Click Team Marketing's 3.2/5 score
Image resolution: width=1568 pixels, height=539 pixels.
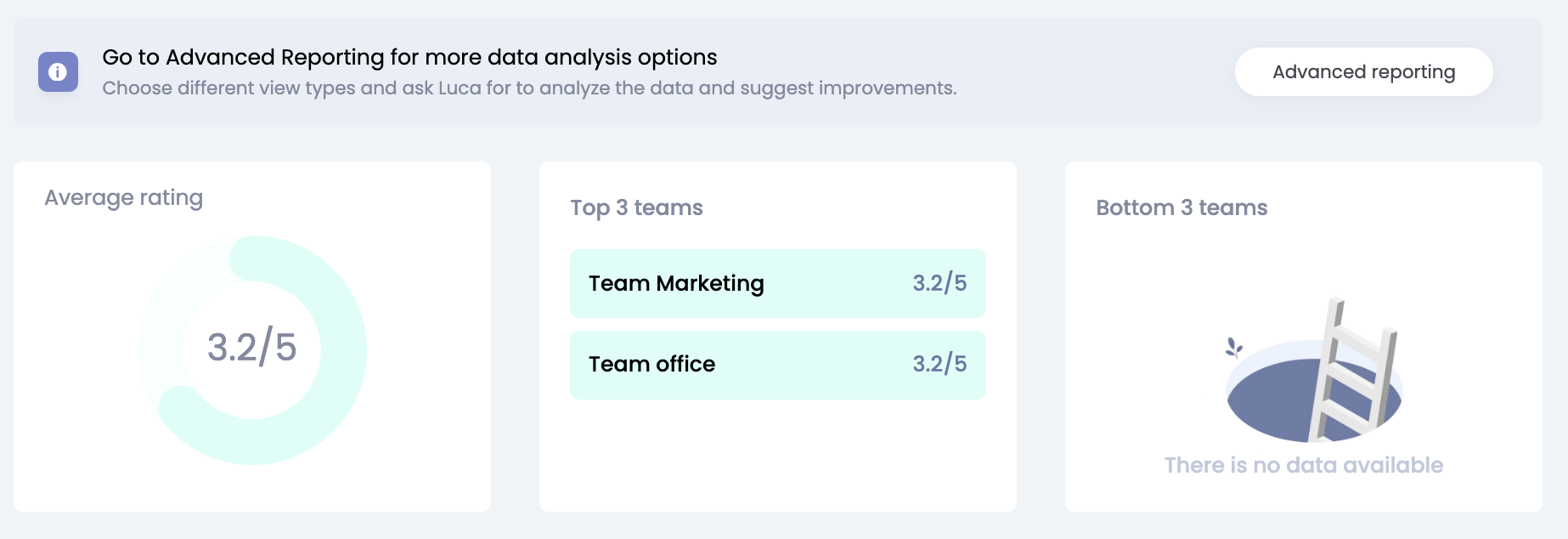[x=939, y=283]
